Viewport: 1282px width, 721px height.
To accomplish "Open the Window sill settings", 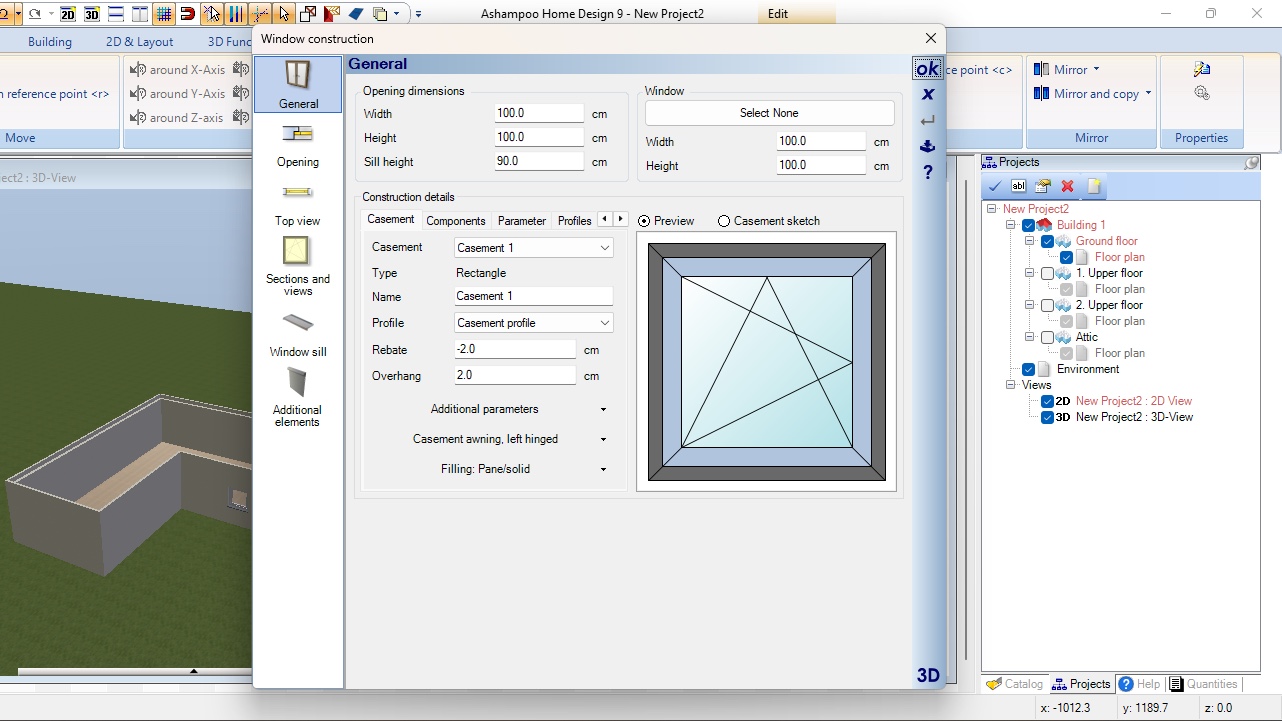I will (298, 323).
